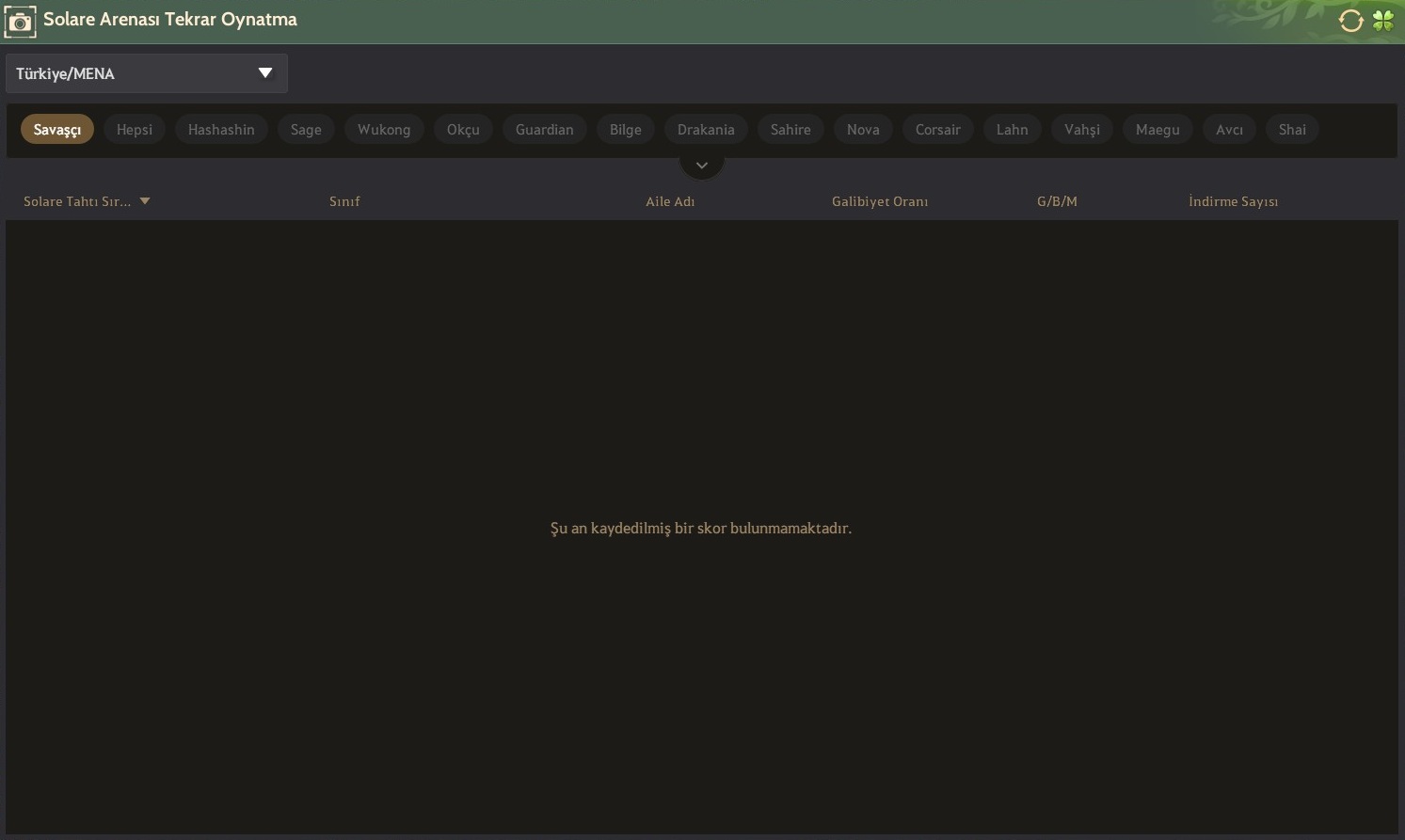Switch to the Avcı class filter
This screenshot has width=1405, height=840.
tap(1229, 130)
